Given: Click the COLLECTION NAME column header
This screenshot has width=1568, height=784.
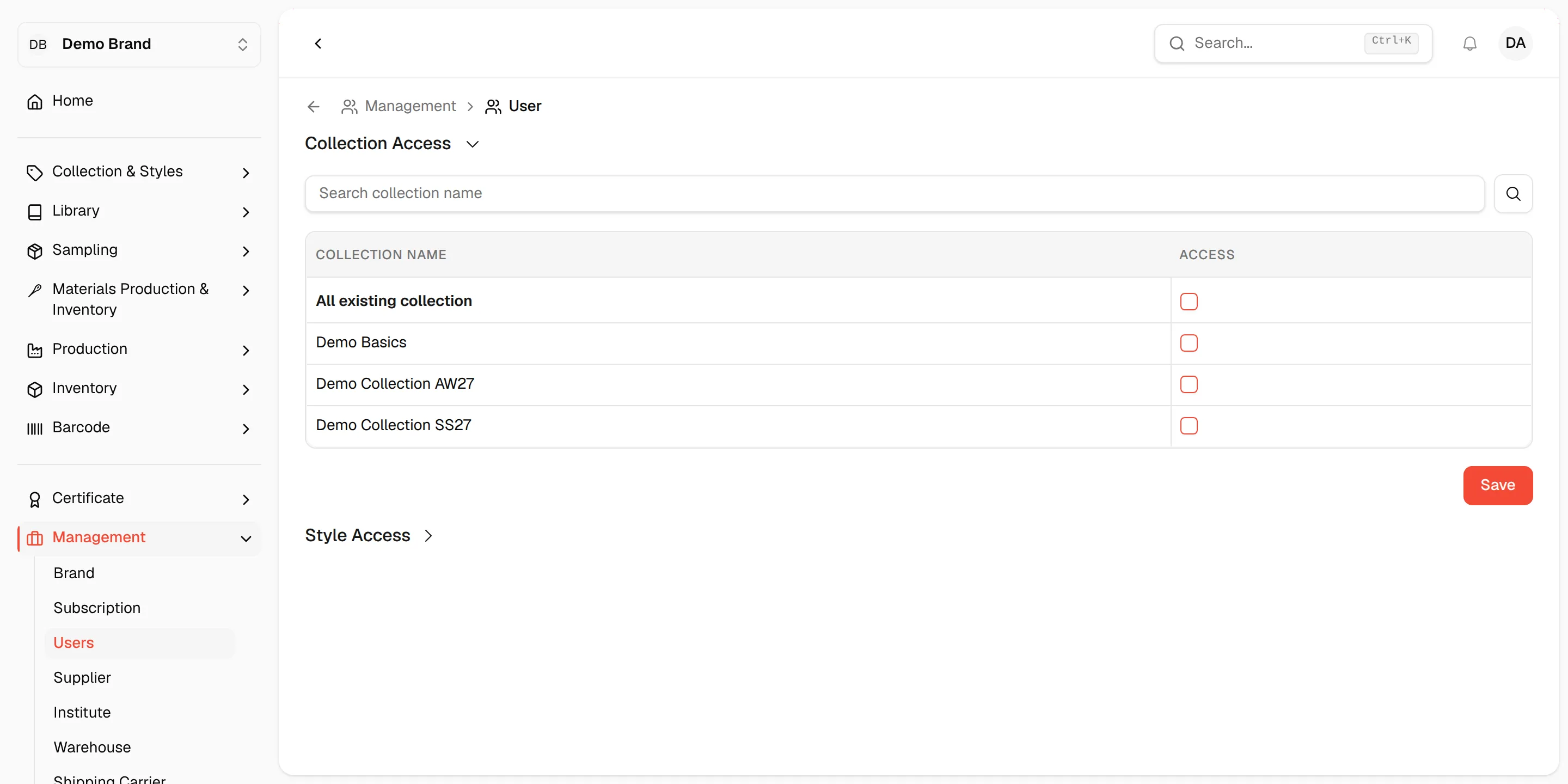Looking at the screenshot, I should [381, 254].
